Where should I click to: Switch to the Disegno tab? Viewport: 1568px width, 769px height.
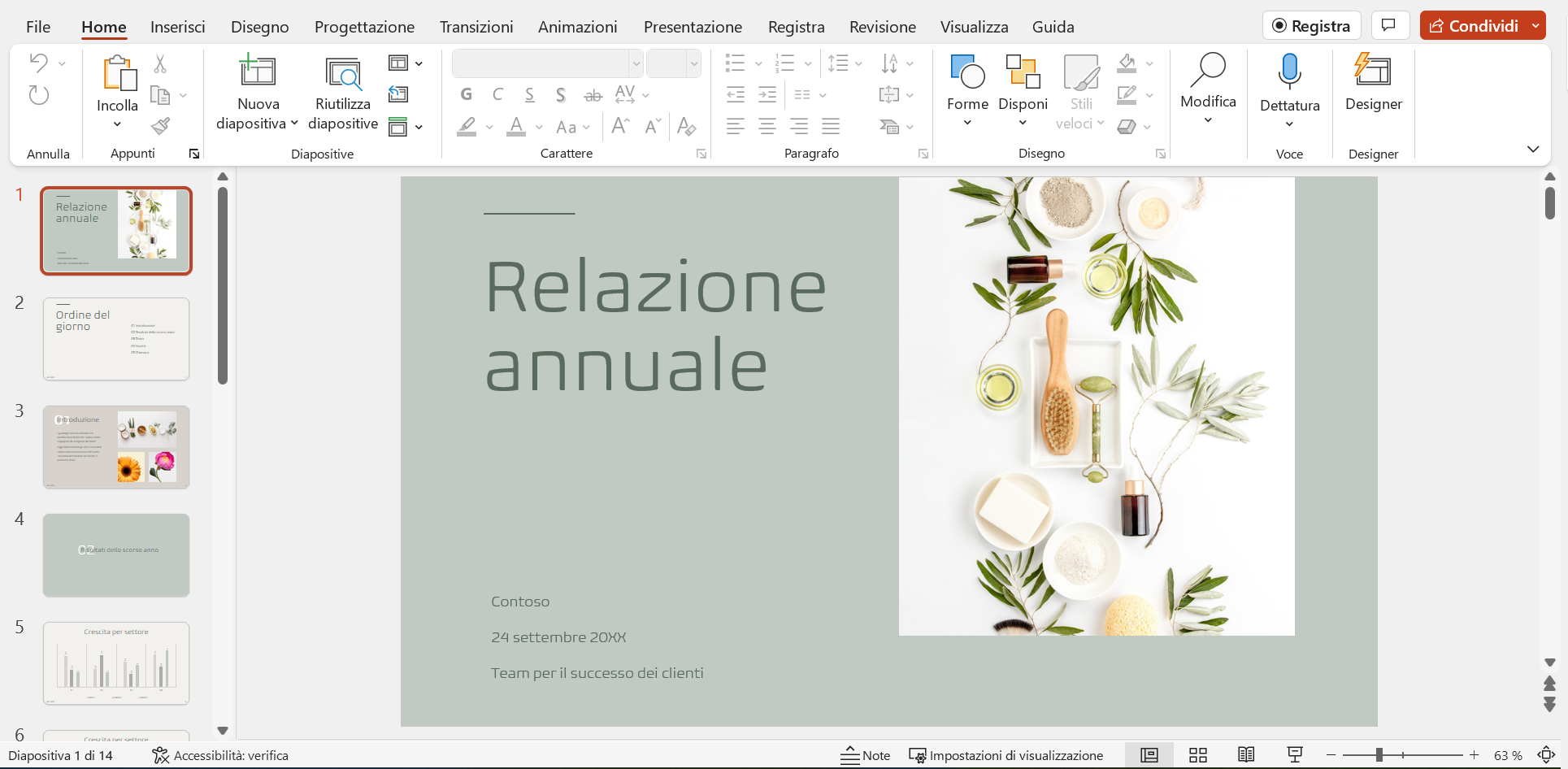(260, 27)
